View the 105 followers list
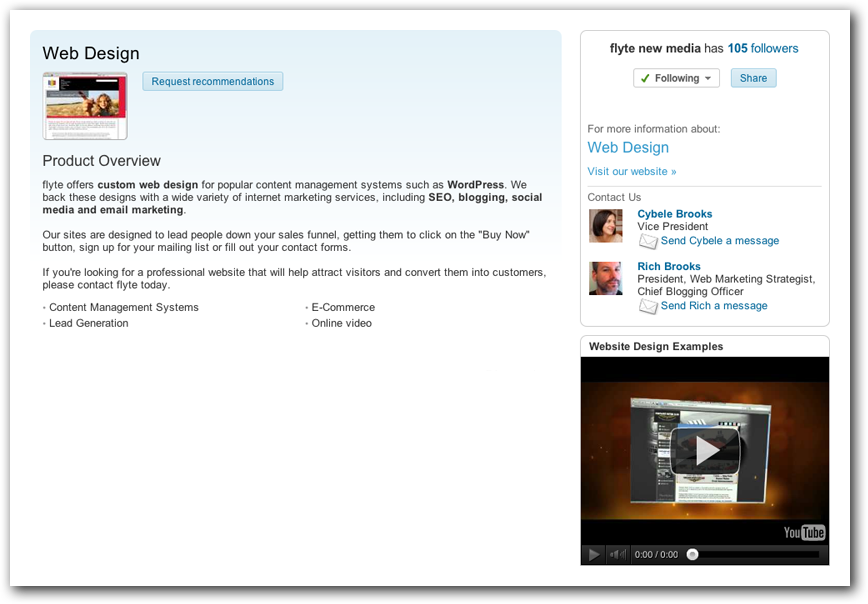Image resolution: width=868 pixels, height=604 pixels. click(763, 49)
